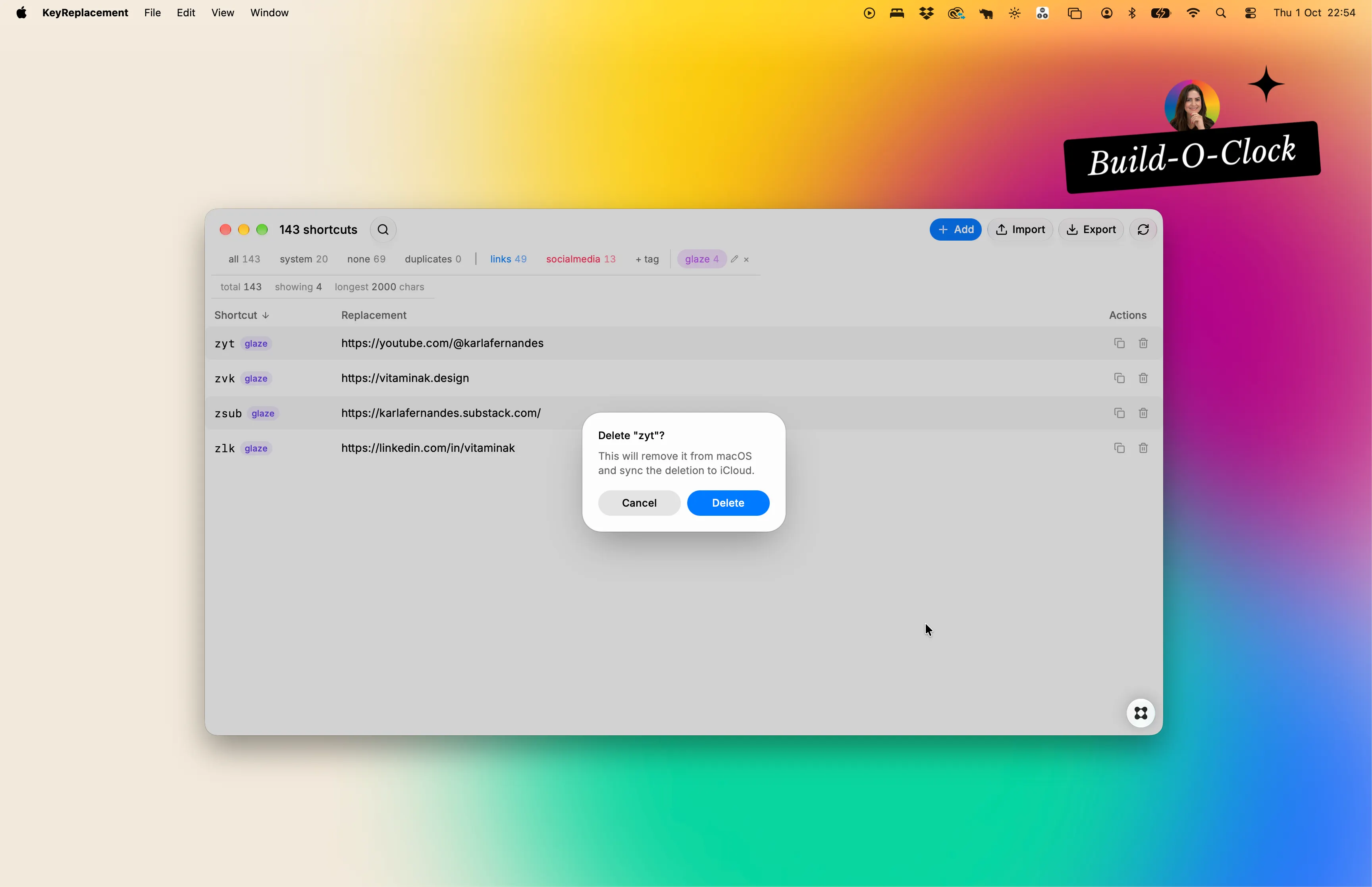Click the Wi-Fi menu bar icon
1372x887 pixels.
pyautogui.click(x=1193, y=13)
